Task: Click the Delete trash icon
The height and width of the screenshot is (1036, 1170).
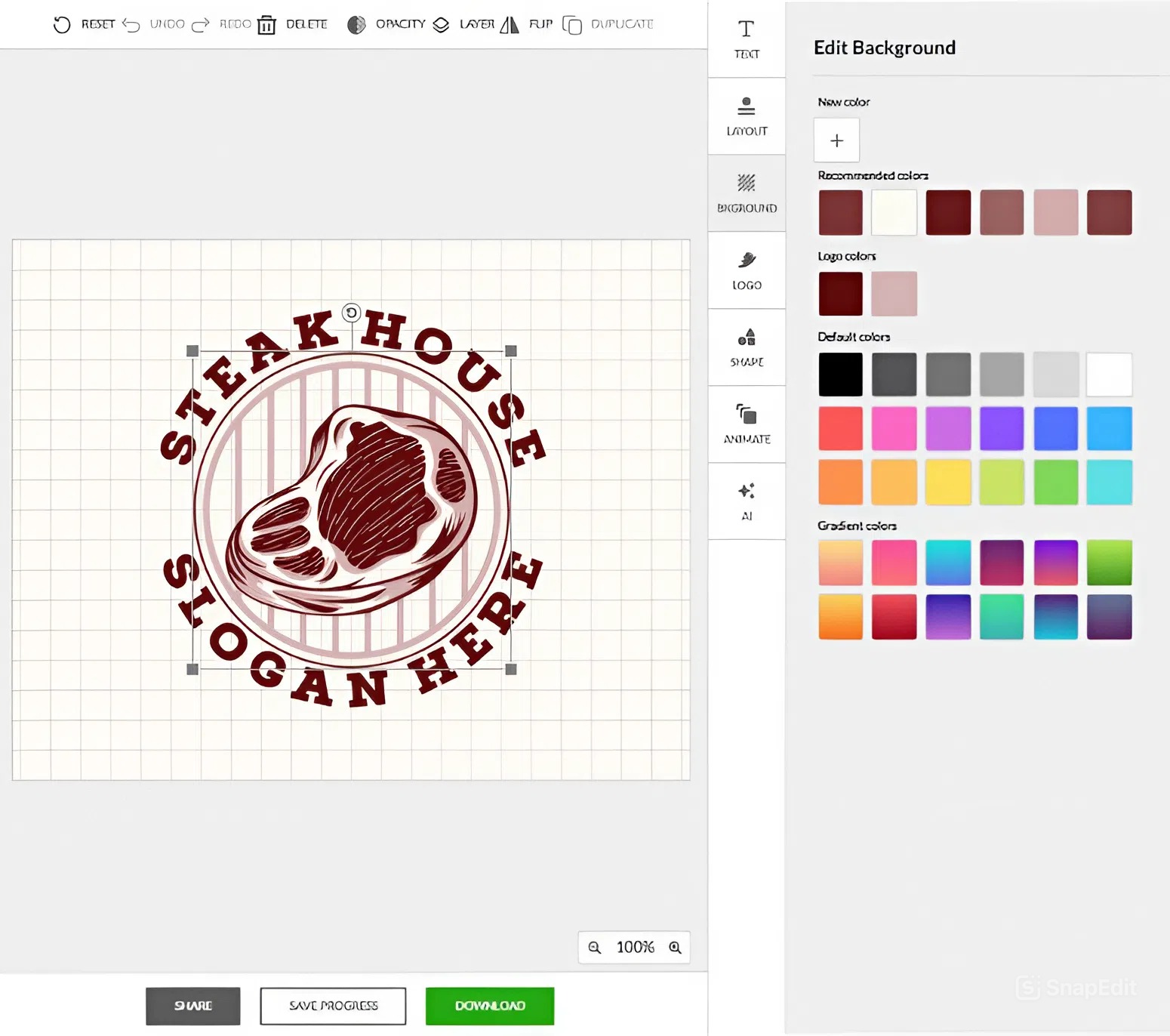Action: point(266,25)
